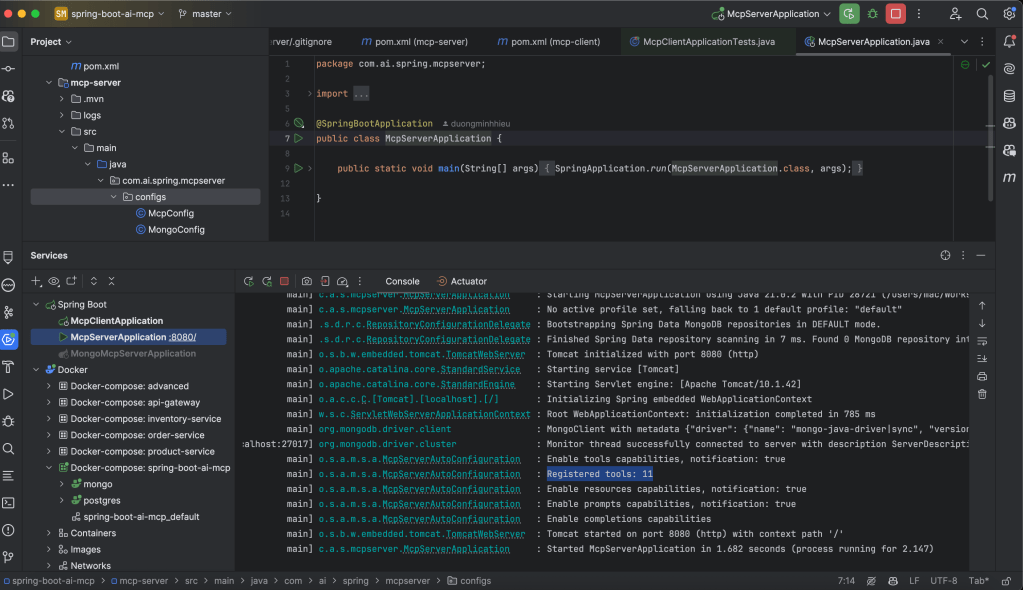Open the Terminal tool window in the left sidebar
The image size is (1023, 590).
pos(9,503)
